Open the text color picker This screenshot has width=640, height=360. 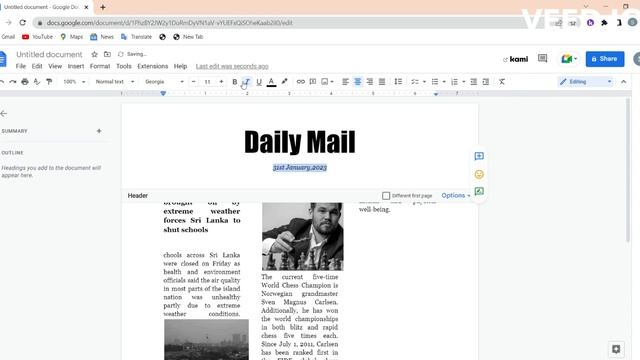[x=271, y=82]
